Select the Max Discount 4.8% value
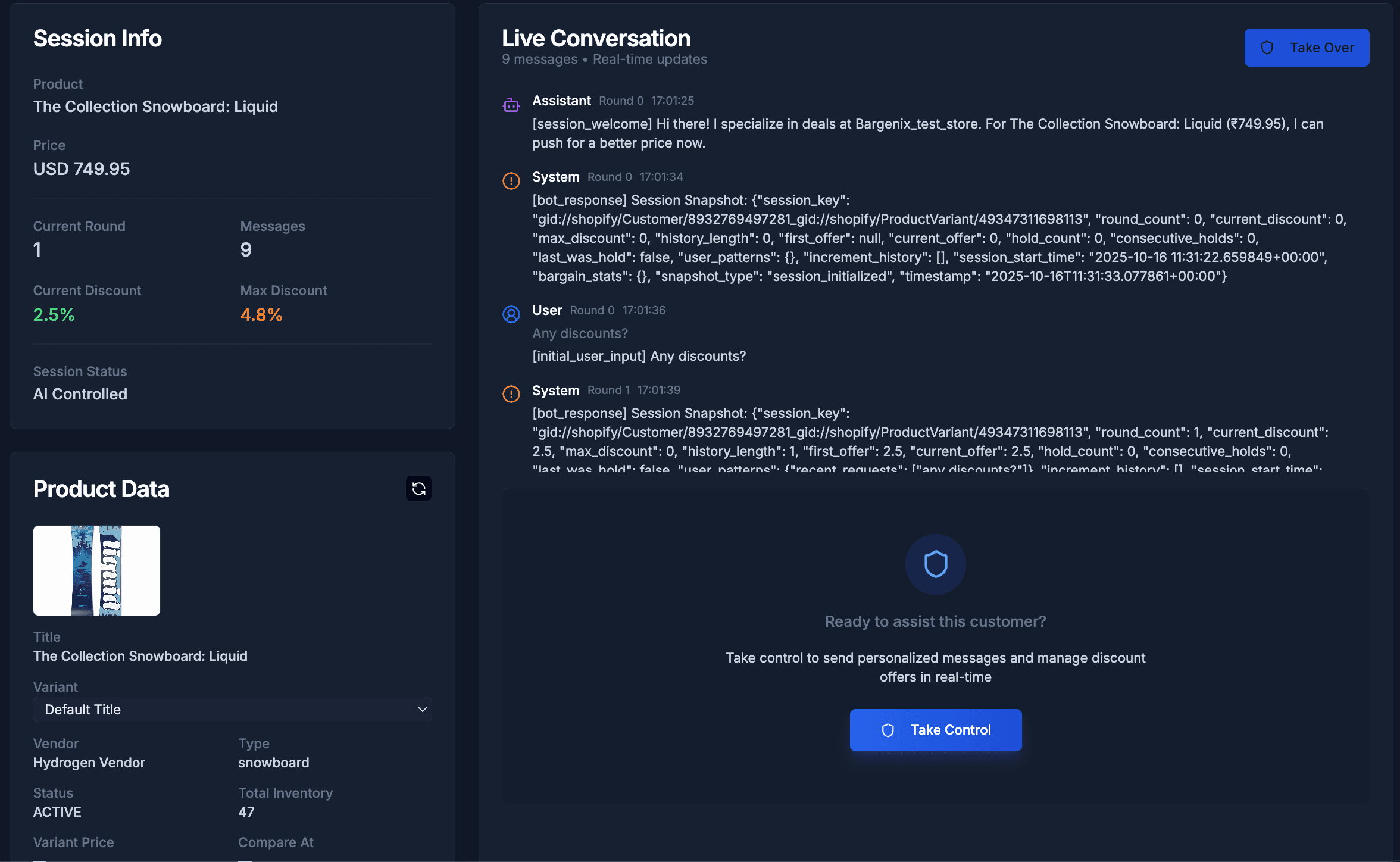The height and width of the screenshot is (862, 1400). pos(261,314)
